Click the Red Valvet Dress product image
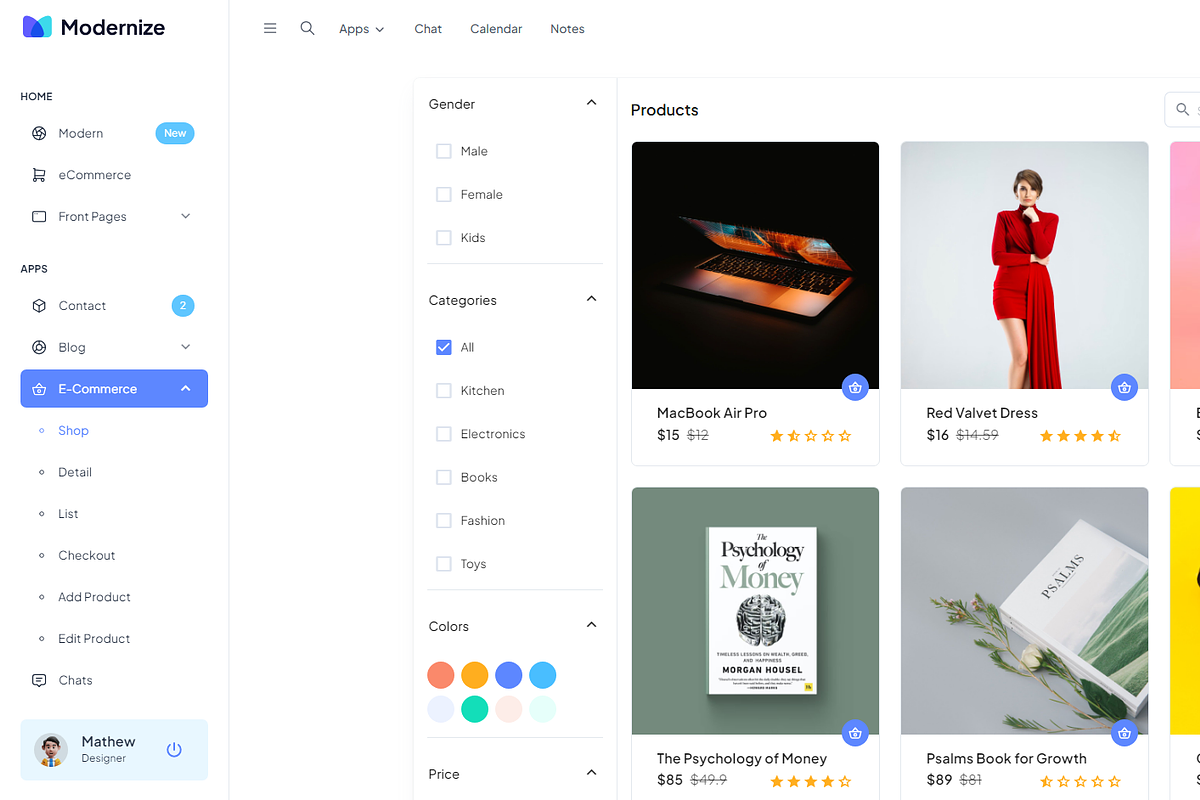This screenshot has width=1200, height=800. coord(1024,265)
